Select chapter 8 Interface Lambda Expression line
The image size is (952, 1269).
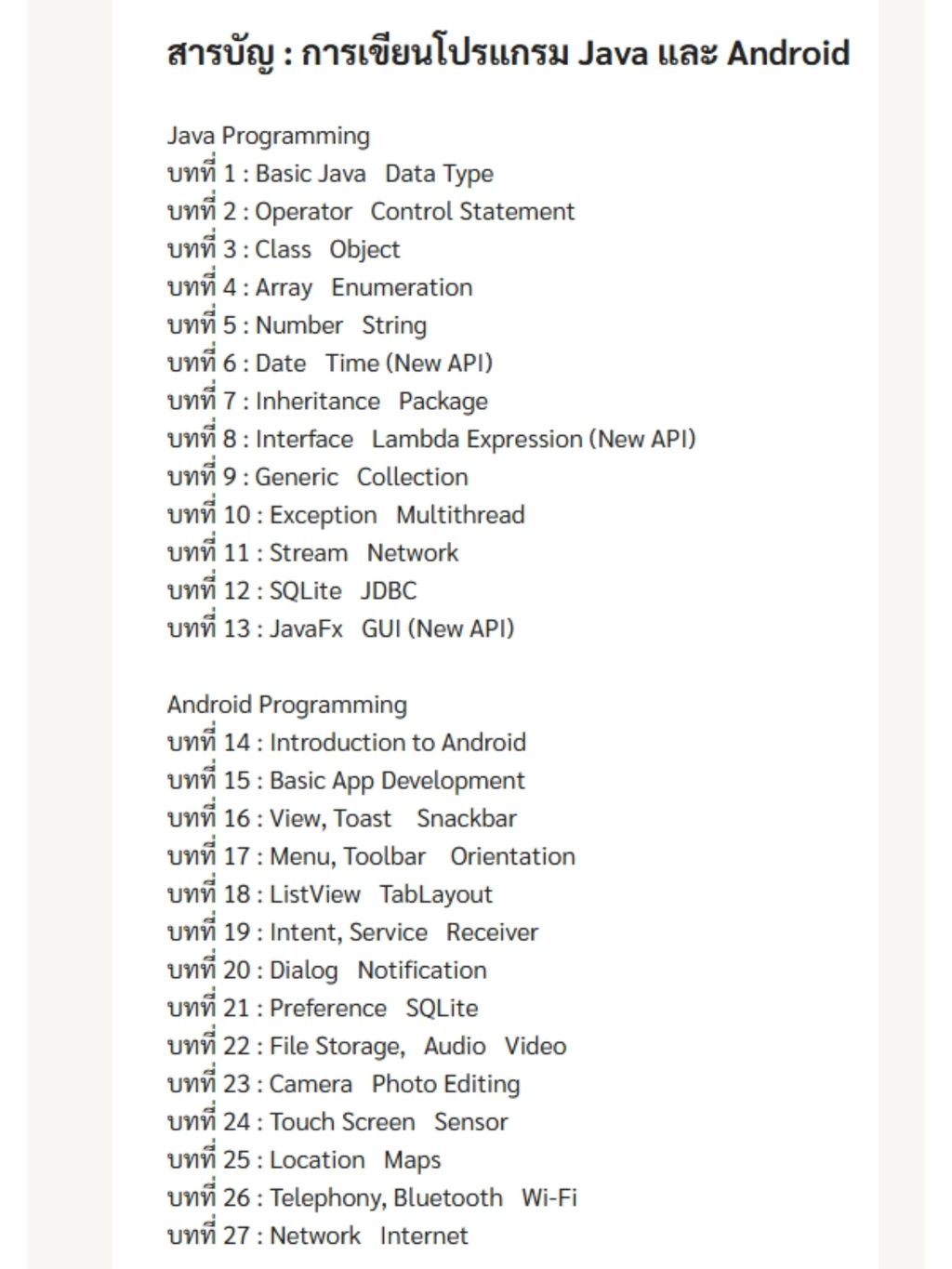431,440
